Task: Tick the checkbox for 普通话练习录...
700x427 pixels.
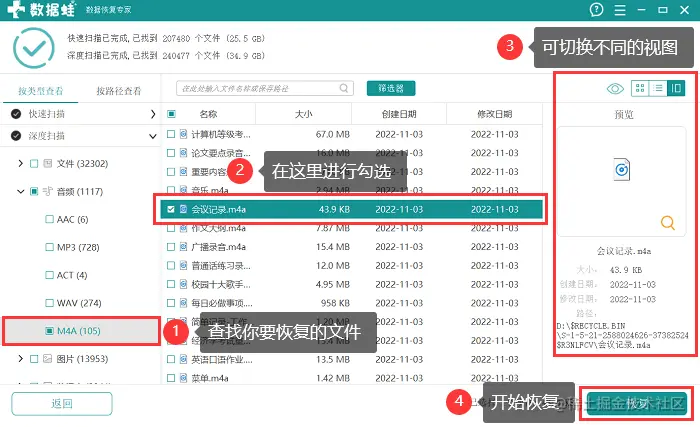Action: 171,266
